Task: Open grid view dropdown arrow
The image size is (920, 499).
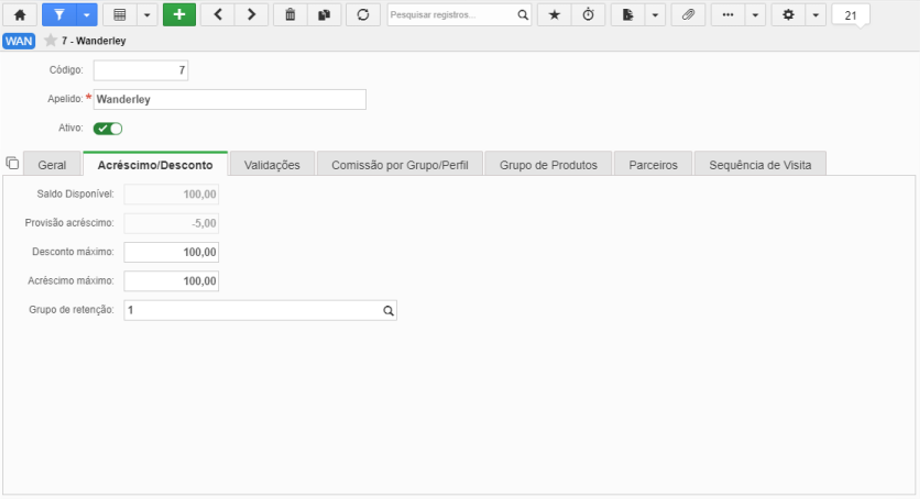Action: point(147,15)
